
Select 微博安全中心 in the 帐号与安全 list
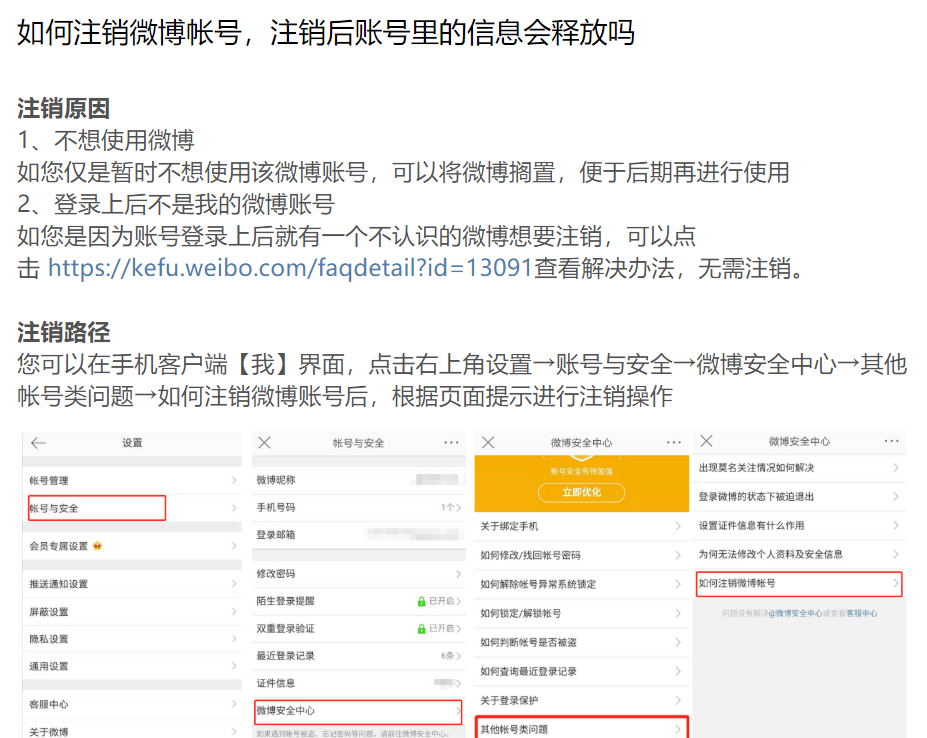(x=358, y=711)
